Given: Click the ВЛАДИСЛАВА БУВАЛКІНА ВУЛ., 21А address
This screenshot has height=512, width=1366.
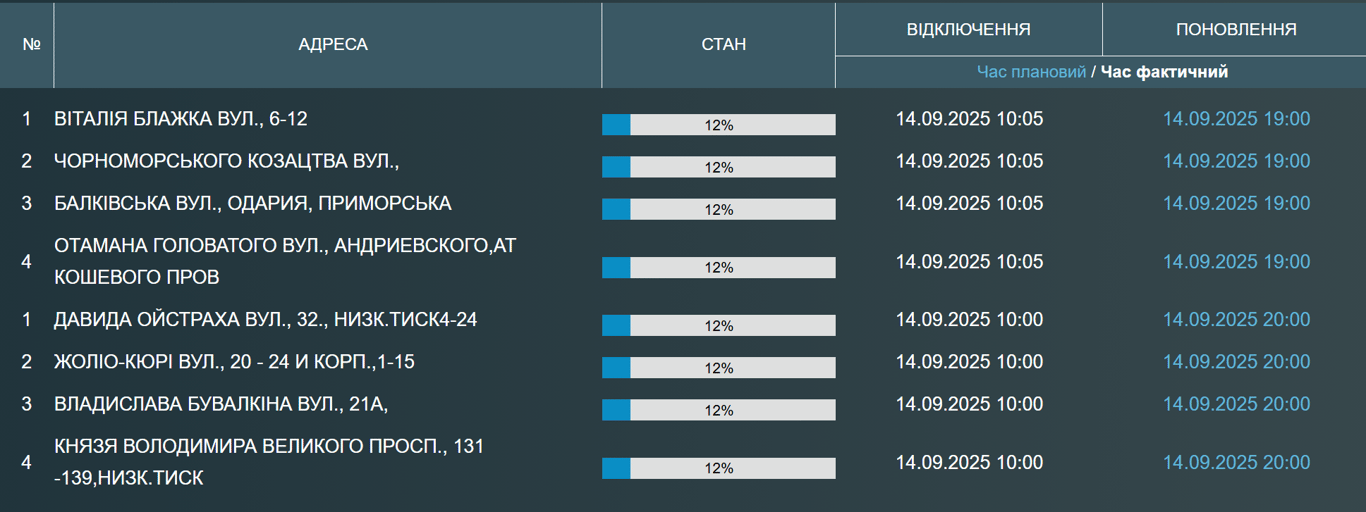Looking at the screenshot, I should coord(221,404).
